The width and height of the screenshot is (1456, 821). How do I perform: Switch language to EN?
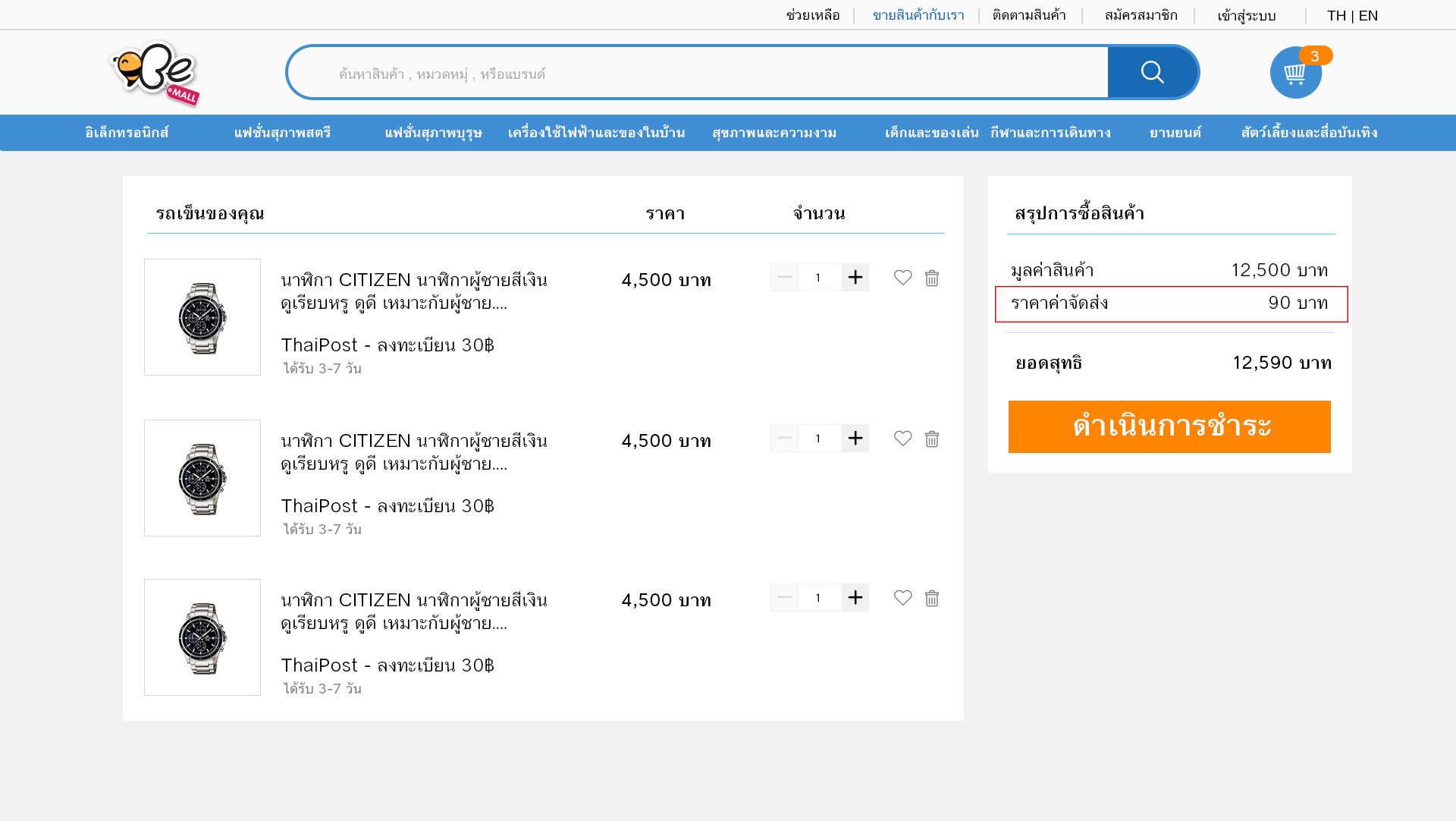[x=1368, y=15]
